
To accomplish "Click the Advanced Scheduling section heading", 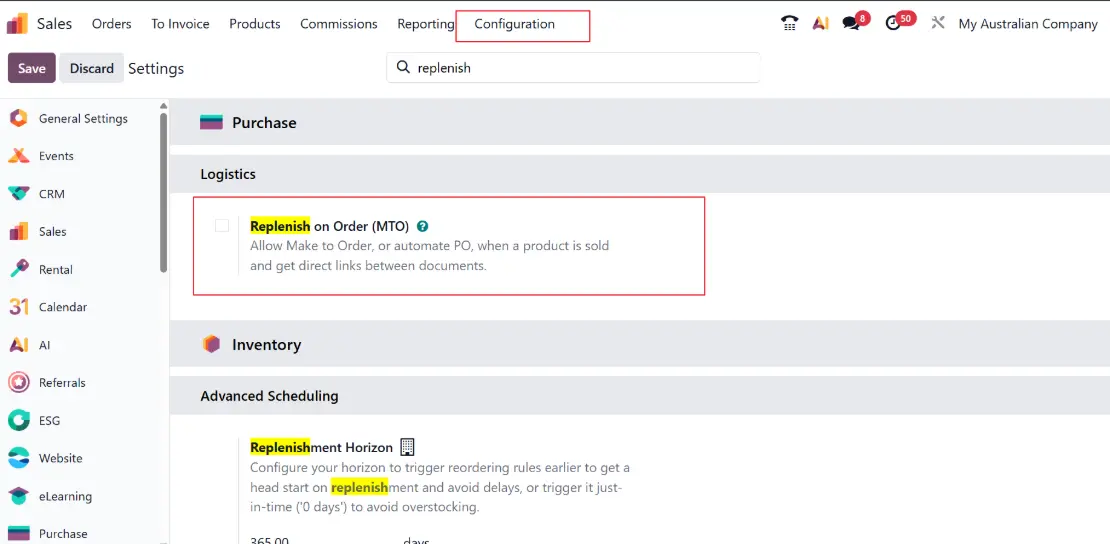I will [x=269, y=395].
